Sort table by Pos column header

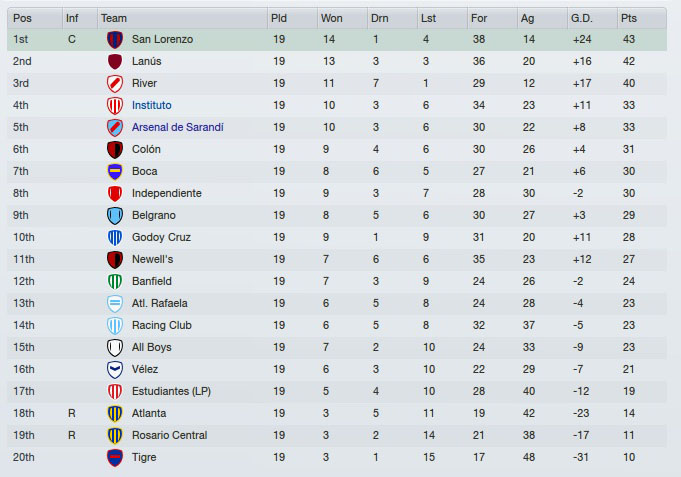(22, 18)
